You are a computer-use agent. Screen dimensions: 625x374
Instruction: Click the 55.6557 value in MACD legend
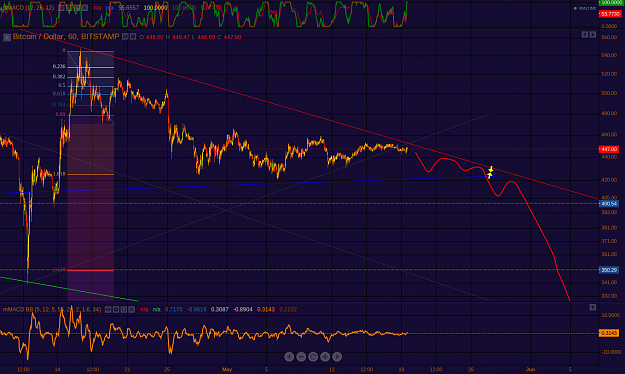click(x=128, y=8)
